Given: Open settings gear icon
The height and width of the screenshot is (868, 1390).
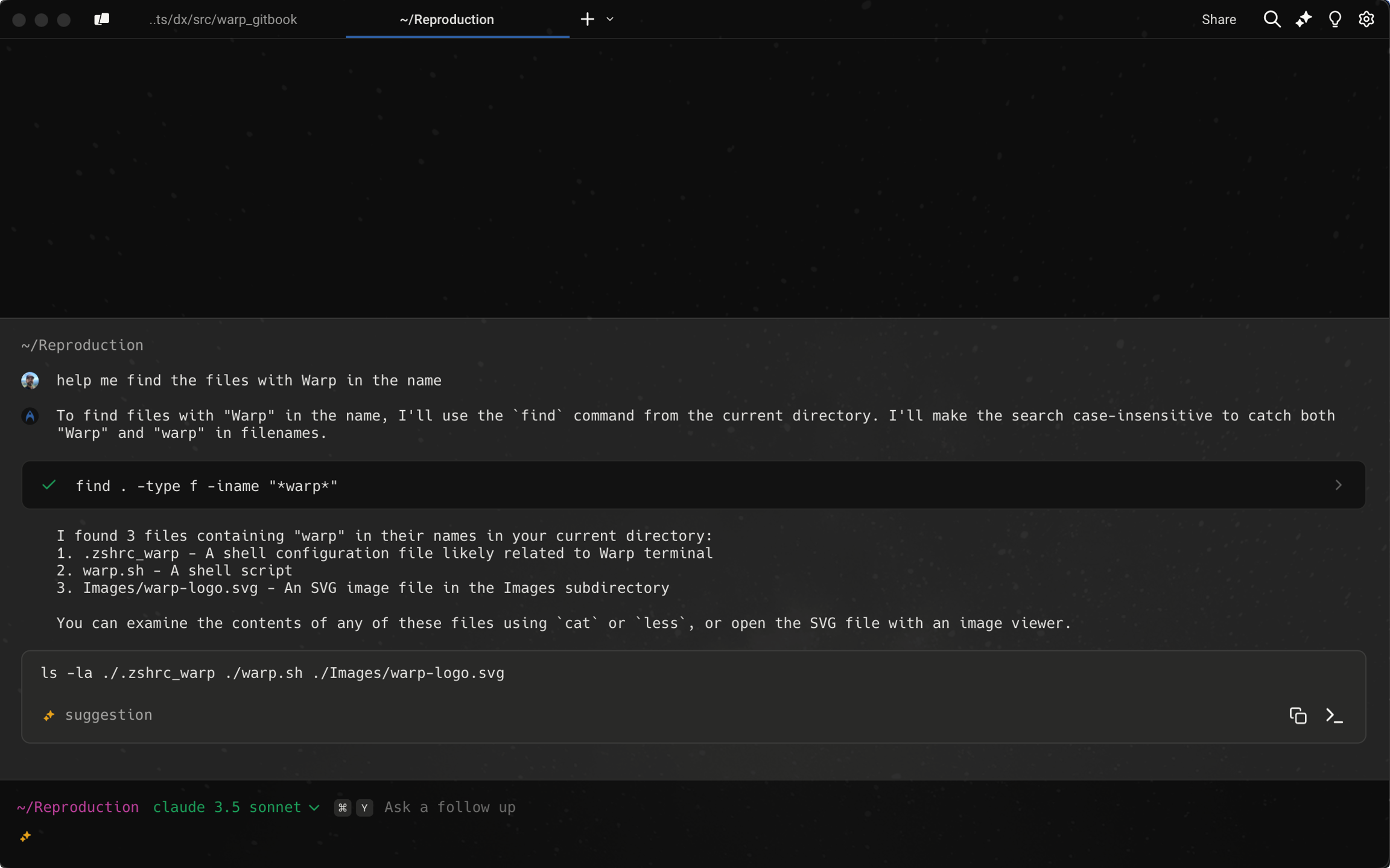Looking at the screenshot, I should coord(1366,19).
